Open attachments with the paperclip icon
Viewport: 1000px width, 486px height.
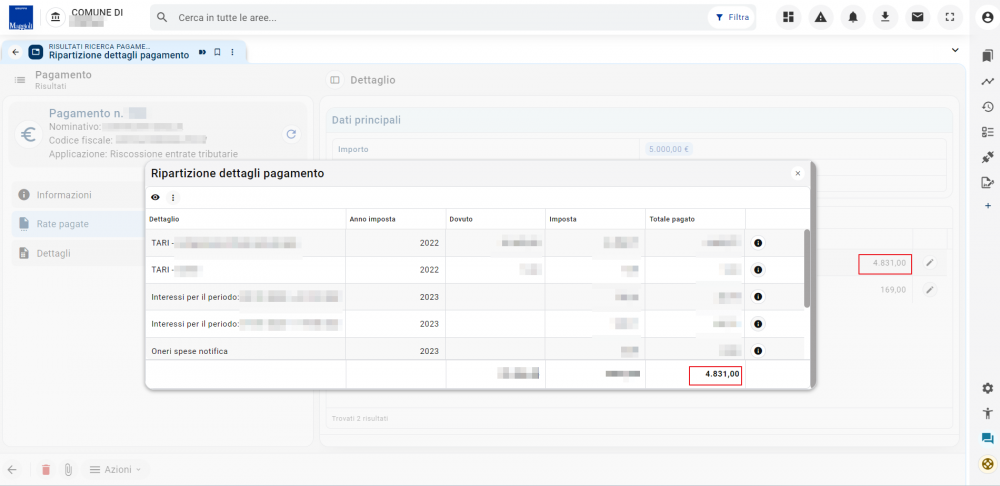(x=68, y=469)
